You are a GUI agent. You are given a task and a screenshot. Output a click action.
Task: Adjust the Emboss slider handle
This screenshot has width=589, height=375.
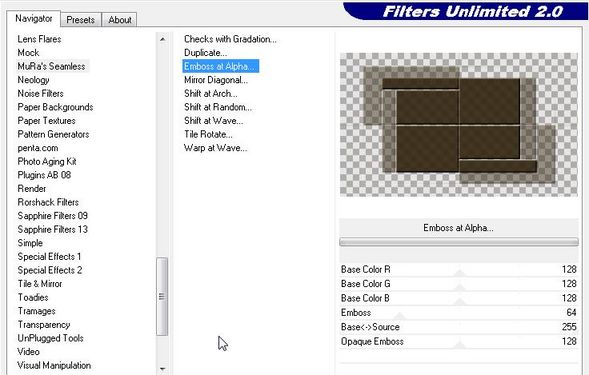400,315
